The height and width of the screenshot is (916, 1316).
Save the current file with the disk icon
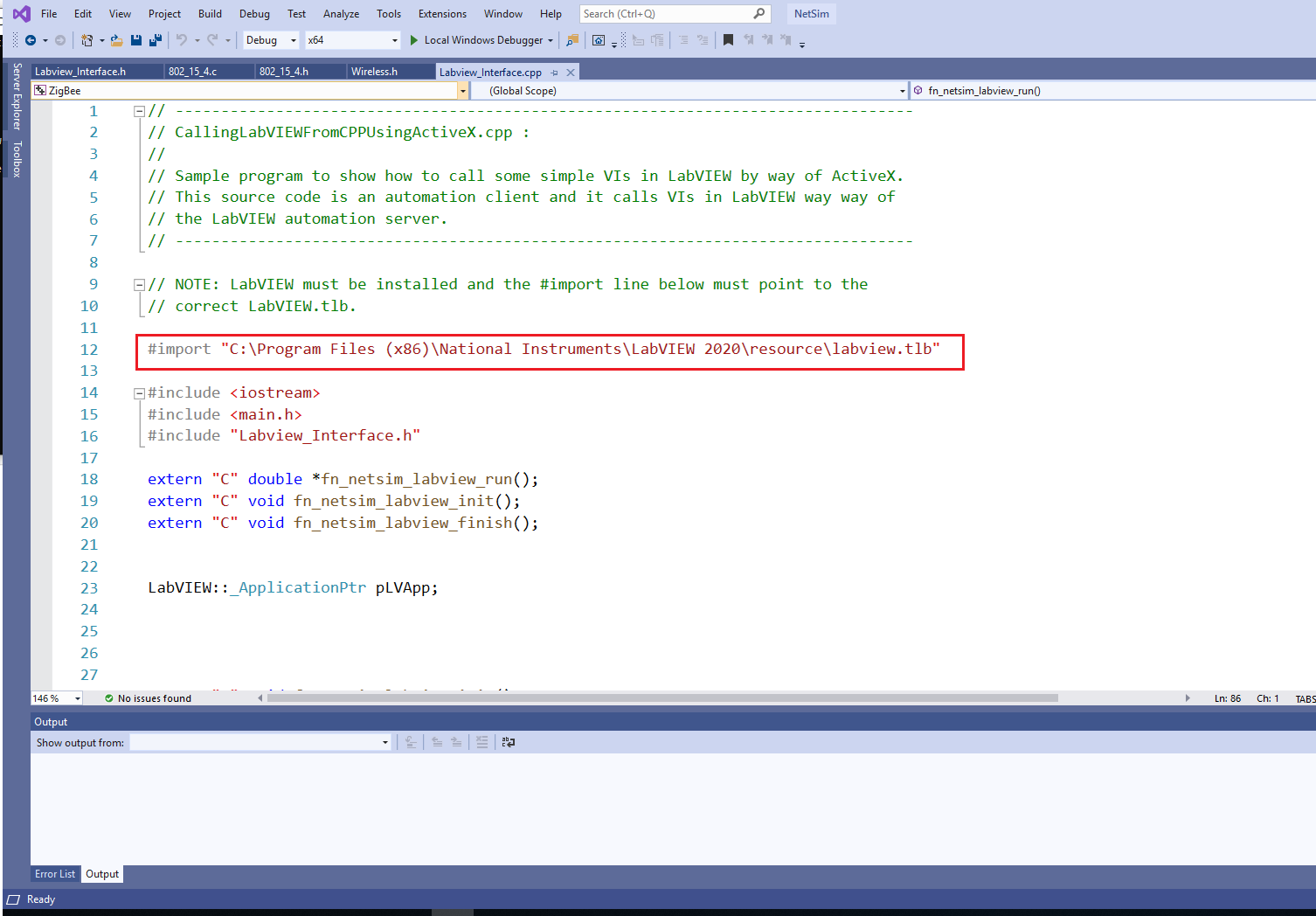(136, 40)
